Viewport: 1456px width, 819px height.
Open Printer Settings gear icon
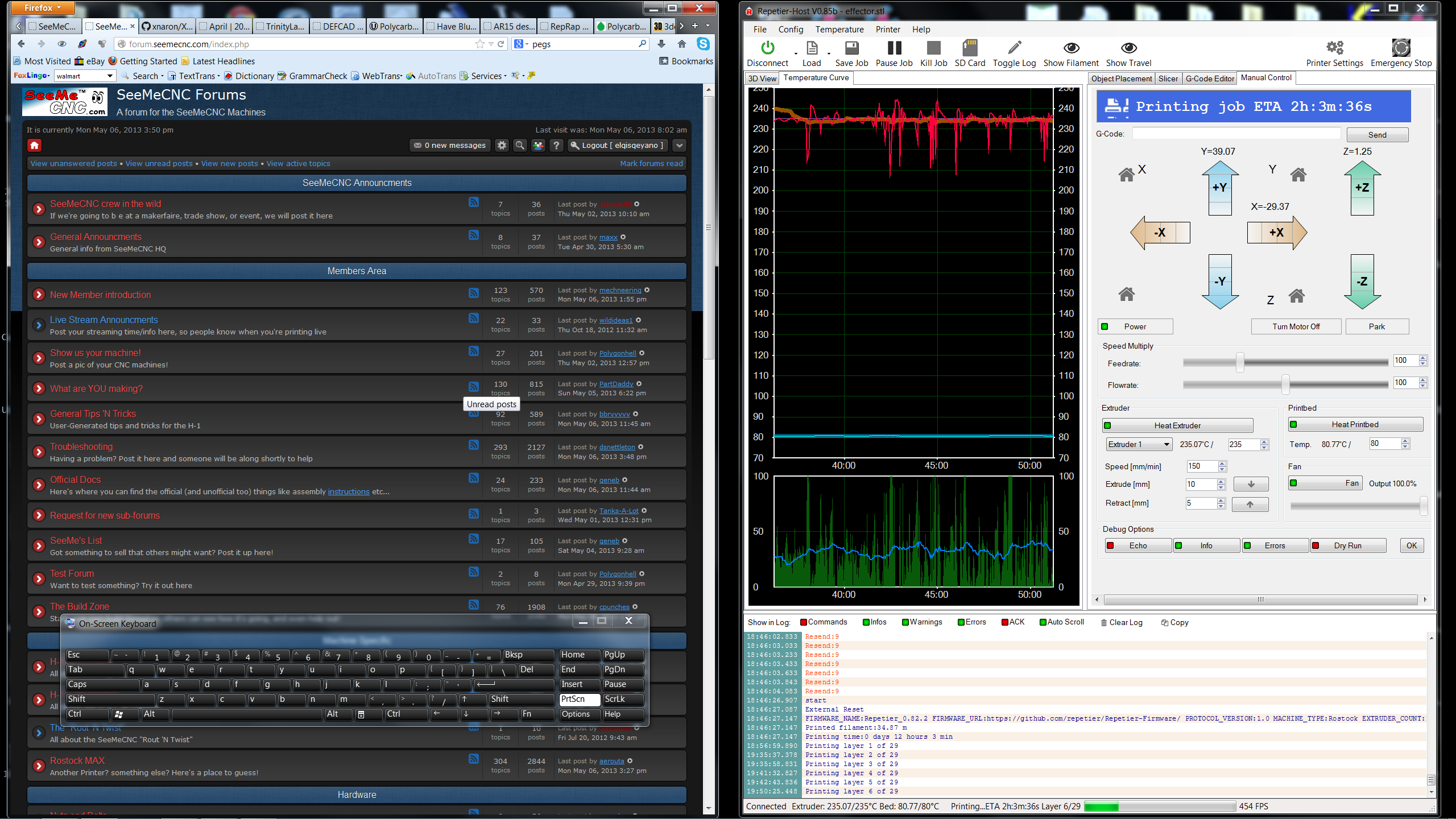[x=1334, y=48]
